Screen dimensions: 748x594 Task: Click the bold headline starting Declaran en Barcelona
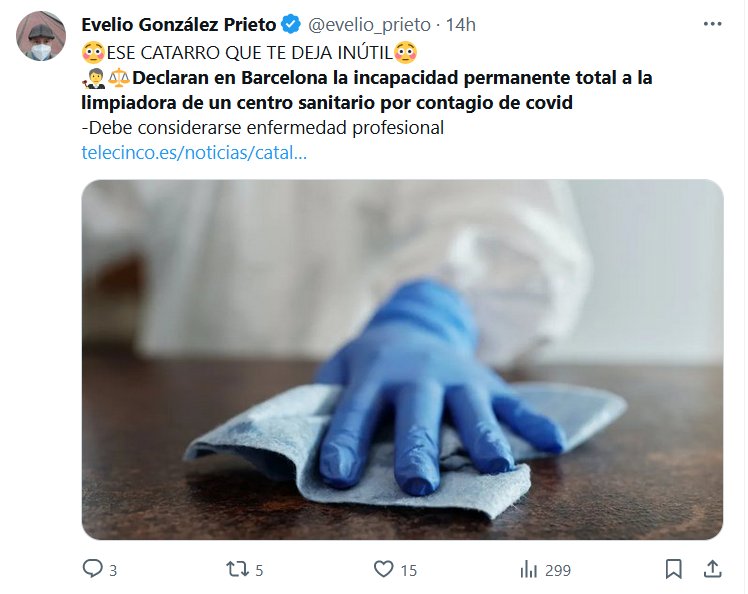click(x=367, y=90)
